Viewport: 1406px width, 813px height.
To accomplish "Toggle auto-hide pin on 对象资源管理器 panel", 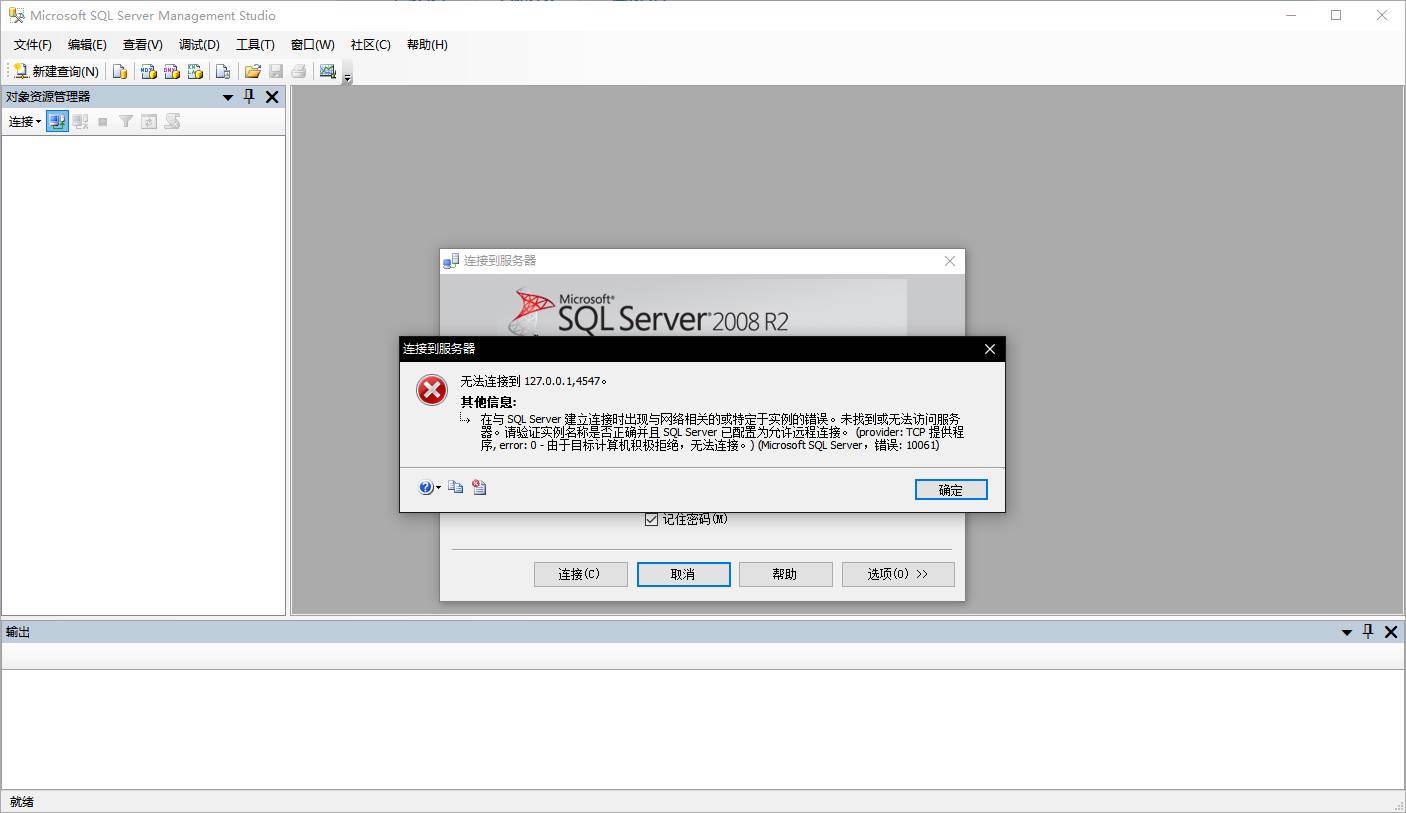I will 250,97.
